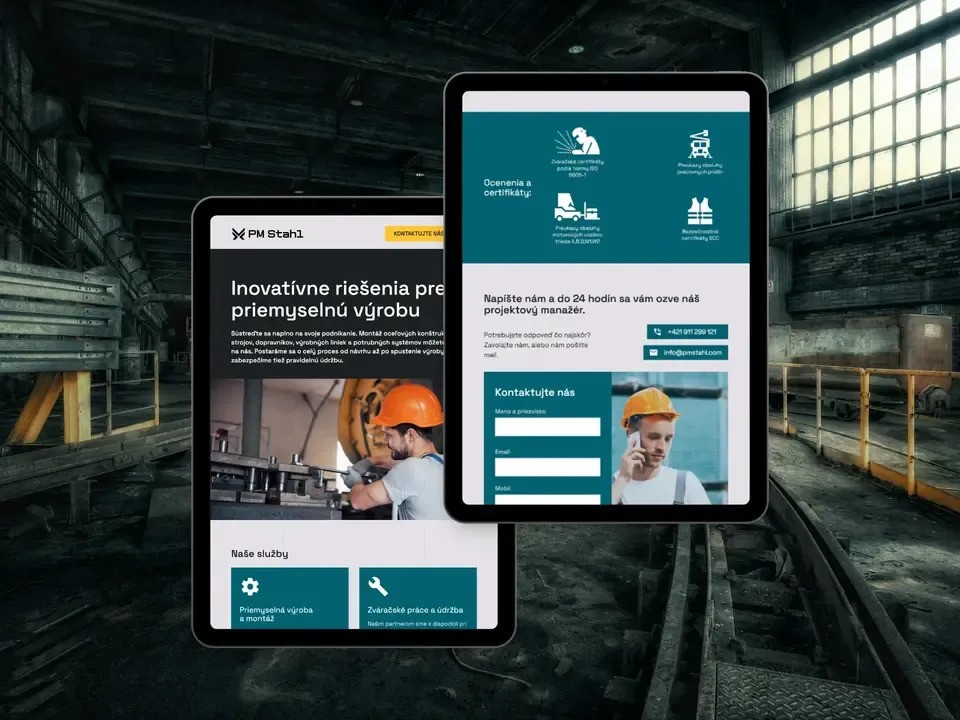Viewport: 960px width, 720px height.
Task: Select the wrench icon in Zváračské práce card
Action: pos(378,587)
